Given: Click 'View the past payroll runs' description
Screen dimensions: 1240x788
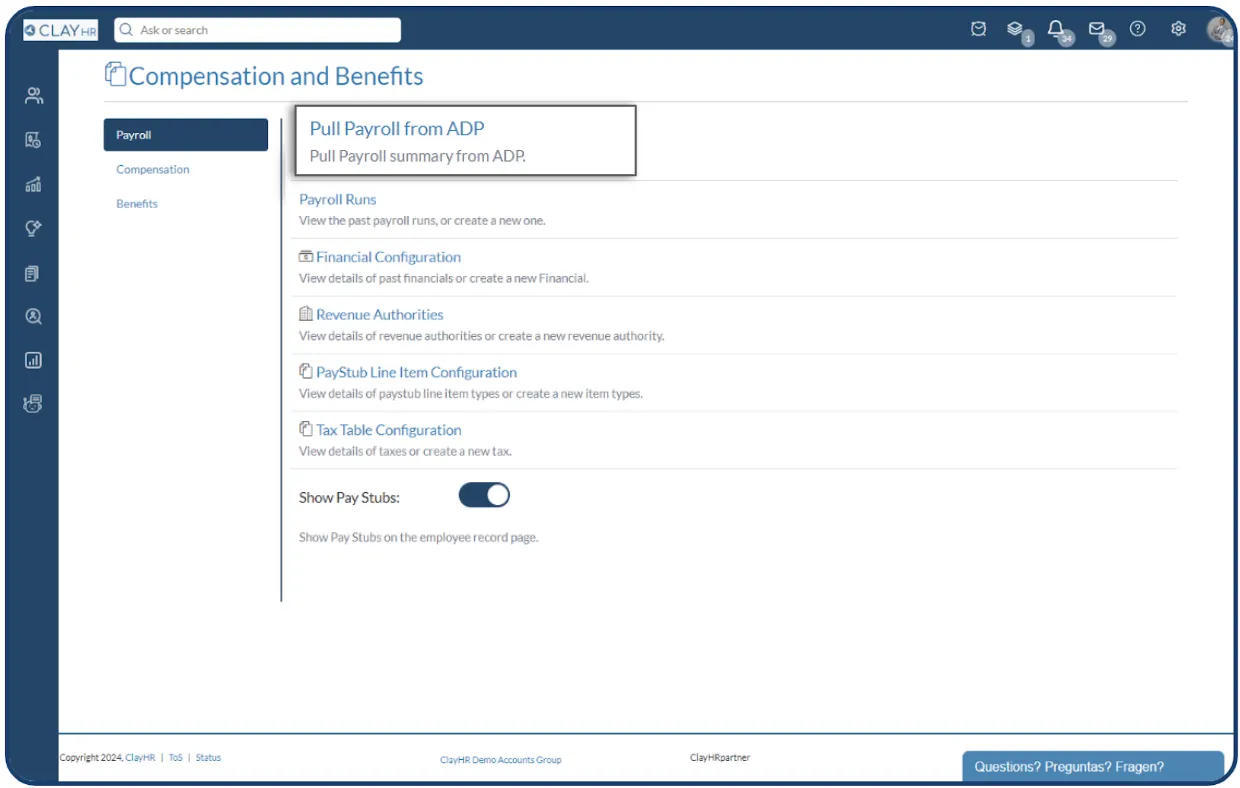Looking at the screenshot, I should click(422, 220).
